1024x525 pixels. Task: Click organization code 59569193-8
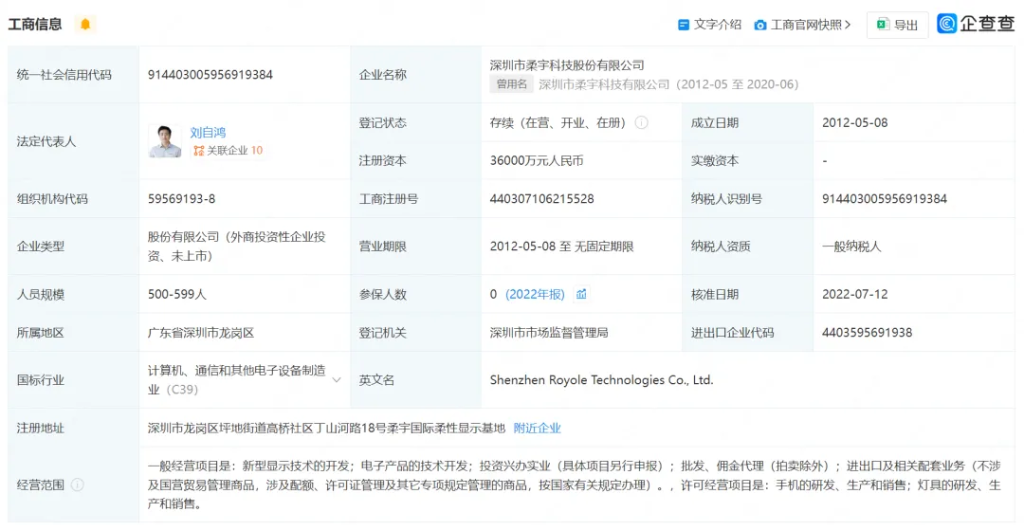coord(182,199)
